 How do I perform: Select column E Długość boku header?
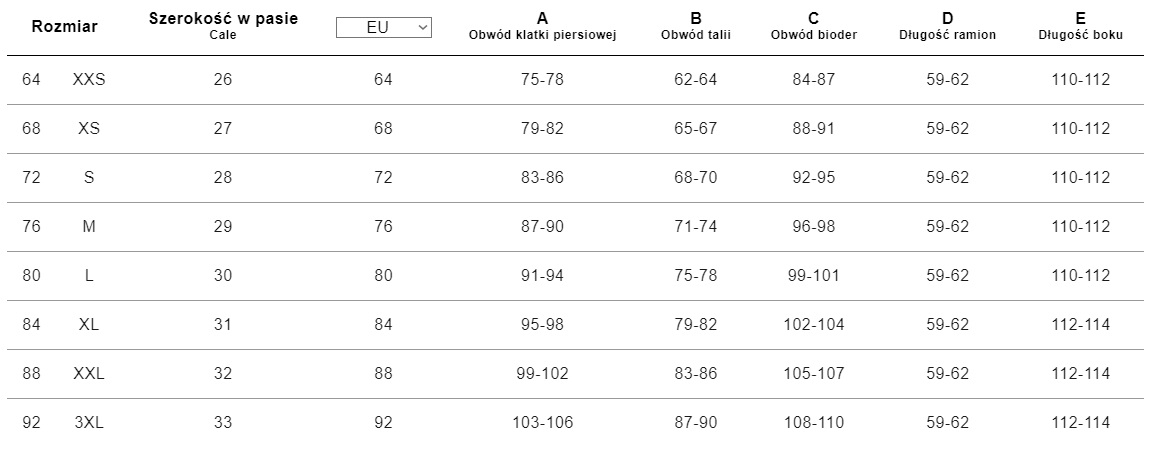(1080, 26)
